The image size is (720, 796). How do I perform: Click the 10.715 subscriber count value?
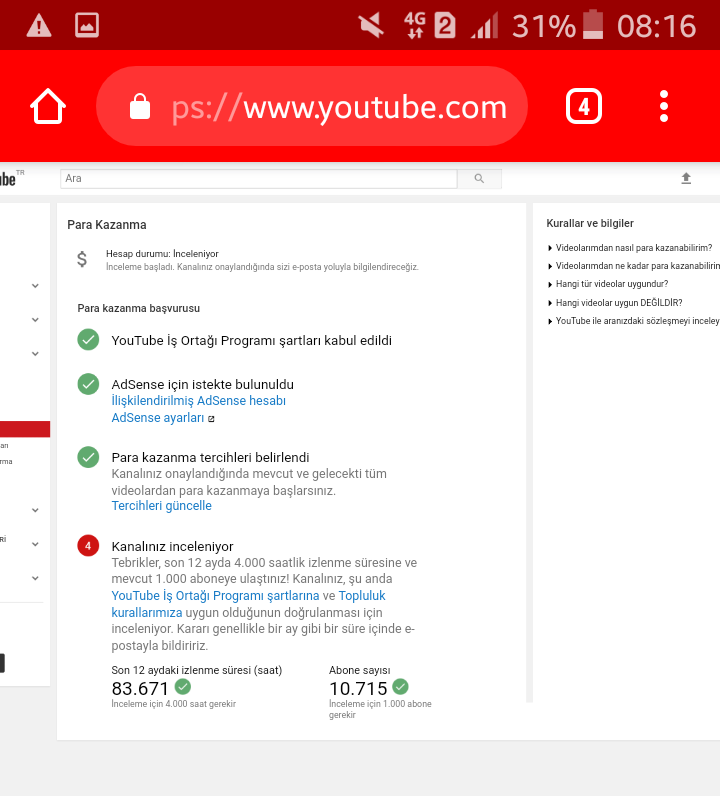click(x=358, y=688)
